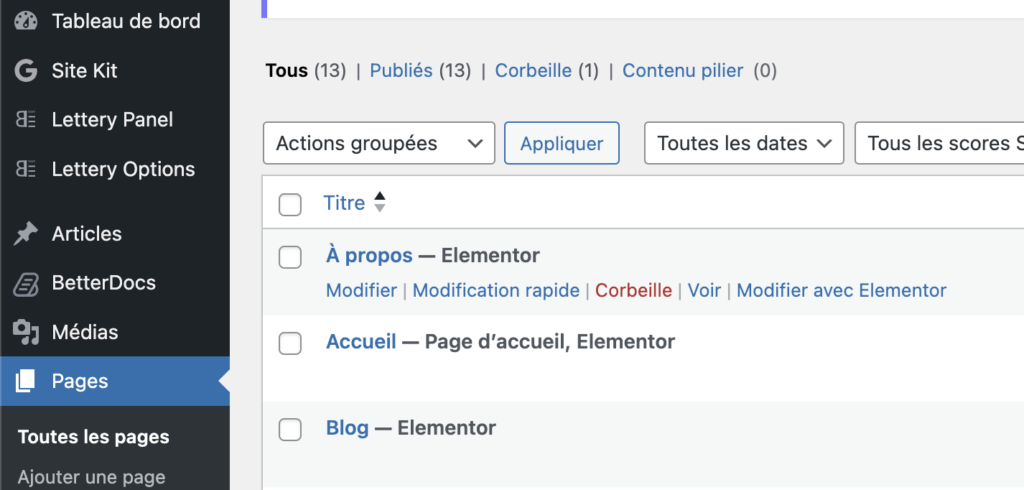Click the Site Kit Google icon
The height and width of the screenshot is (490, 1024).
click(26, 71)
